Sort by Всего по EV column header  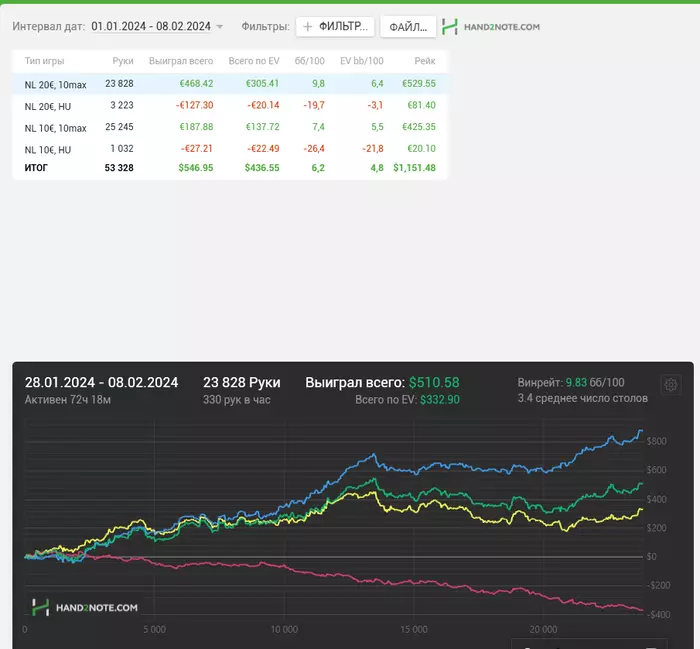253,62
